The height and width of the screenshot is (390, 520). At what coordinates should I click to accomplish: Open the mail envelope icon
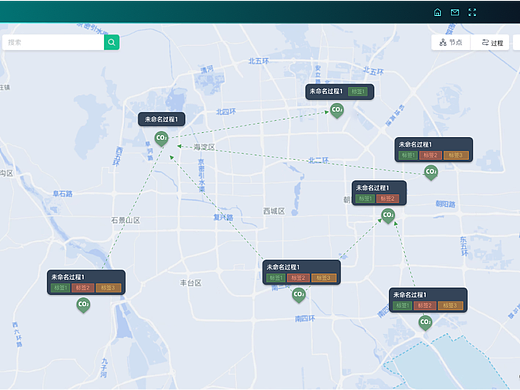click(455, 12)
